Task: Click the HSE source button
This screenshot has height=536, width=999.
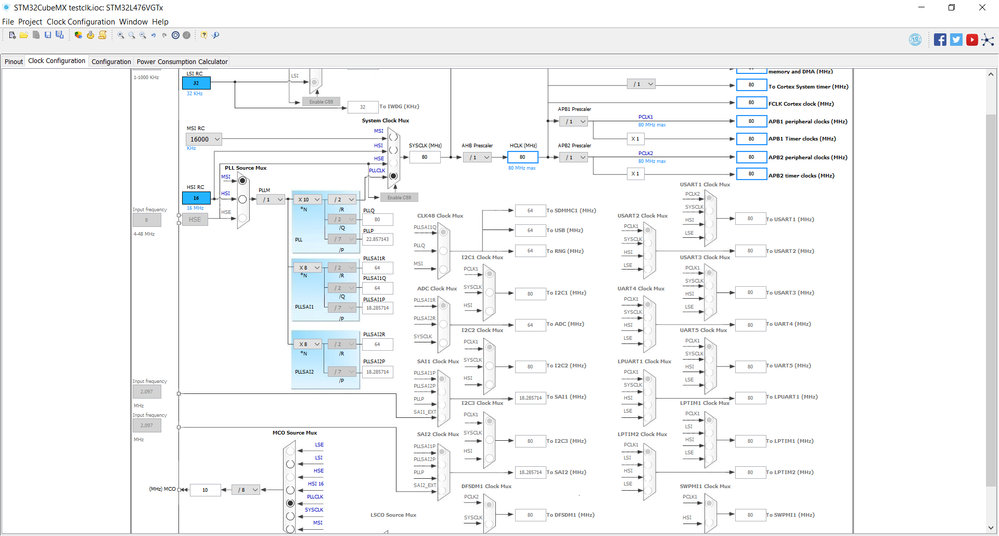Action: (194, 219)
